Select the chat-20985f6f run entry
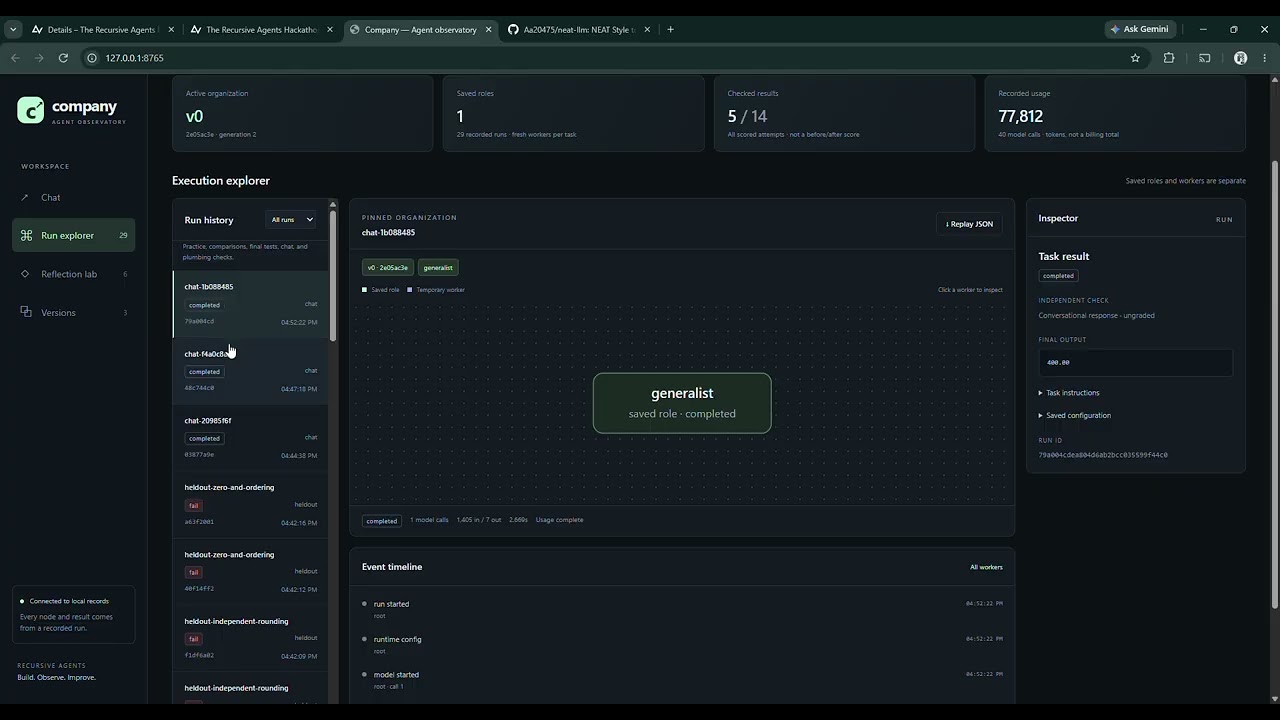Image resolution: width=1280 pixels, height=720 pixels. pos(250,438)
